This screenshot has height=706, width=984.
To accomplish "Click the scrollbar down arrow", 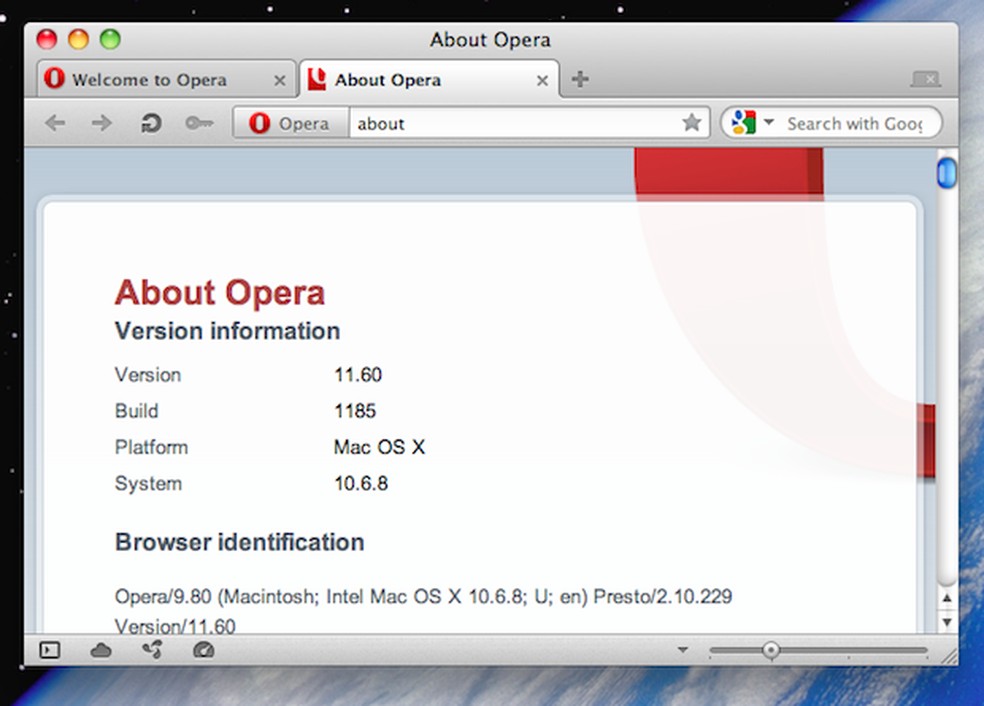I will coord(947,622).
